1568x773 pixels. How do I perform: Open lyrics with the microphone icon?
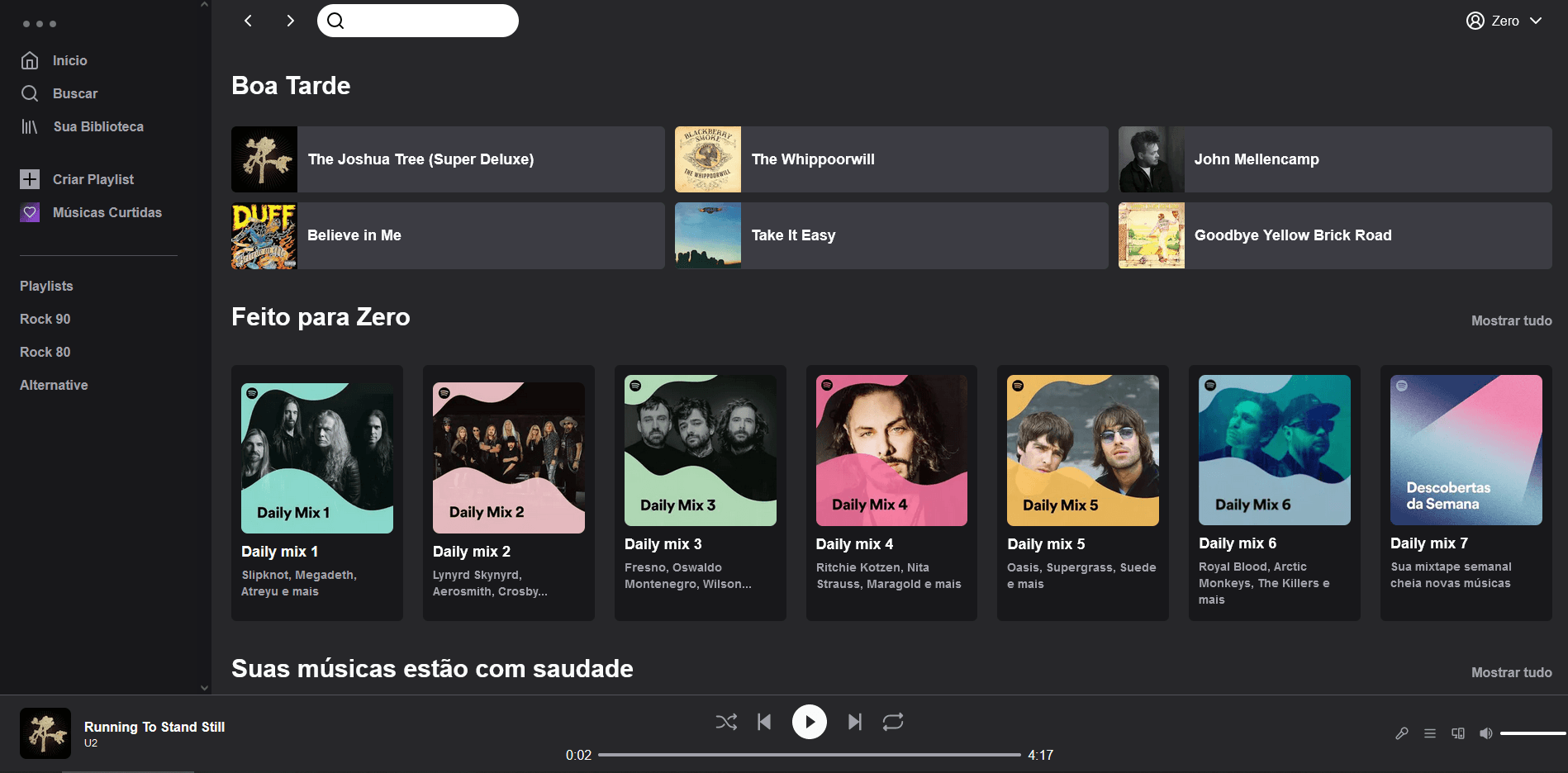[x=1402, y=733]
